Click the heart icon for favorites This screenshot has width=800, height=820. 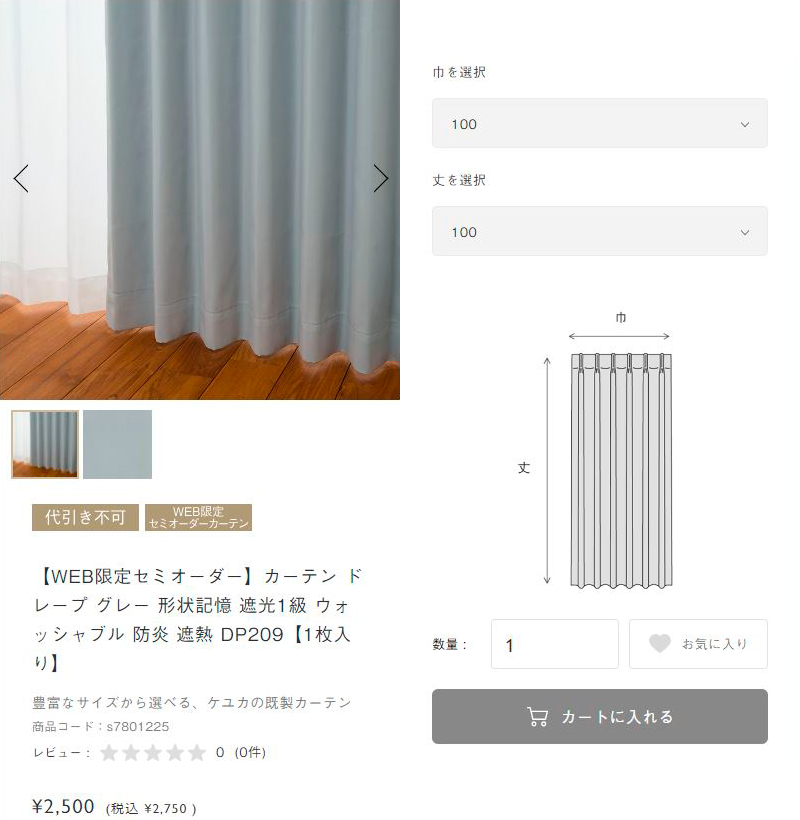pos(659,643)
